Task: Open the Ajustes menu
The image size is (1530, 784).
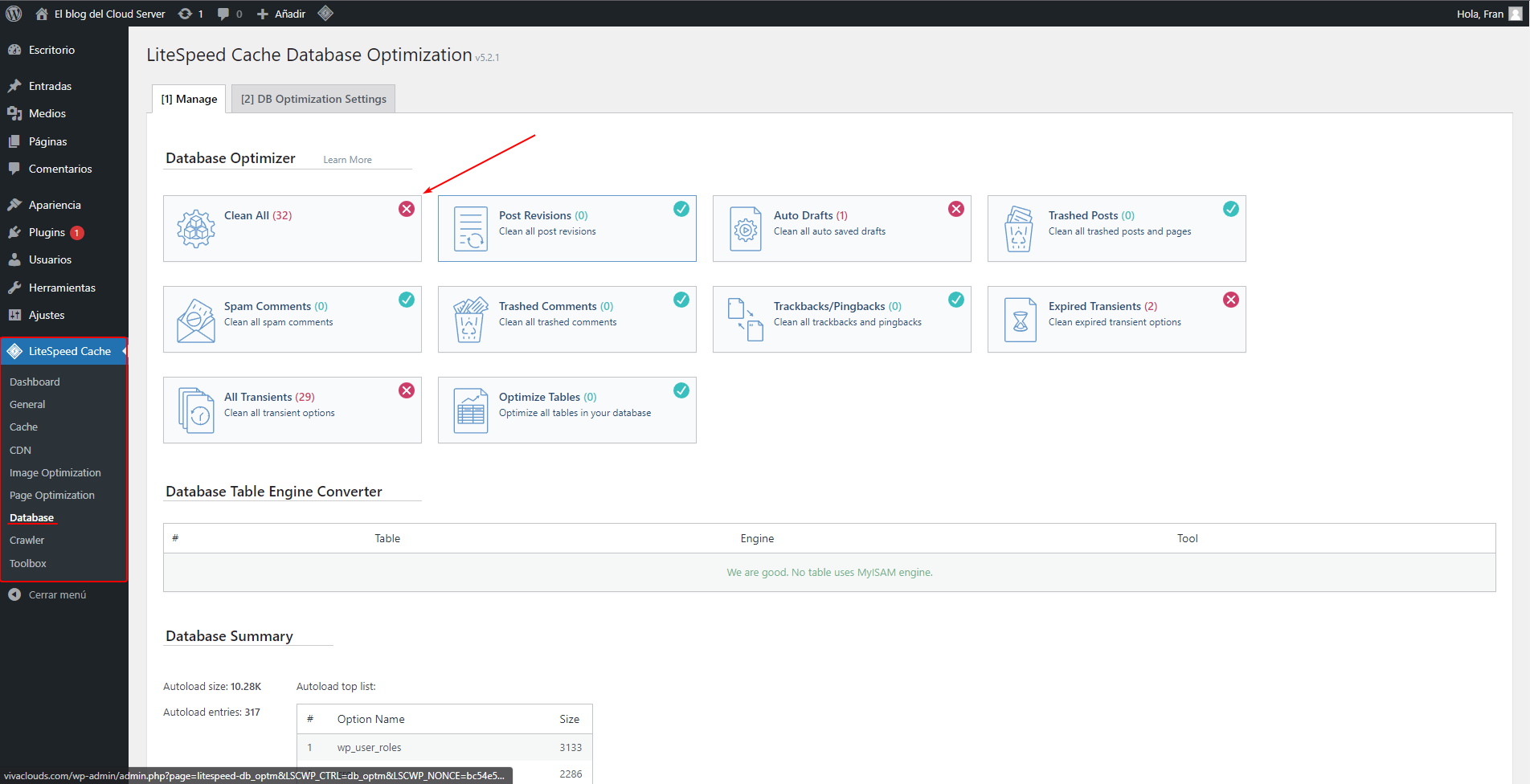Action: (64, 315)
